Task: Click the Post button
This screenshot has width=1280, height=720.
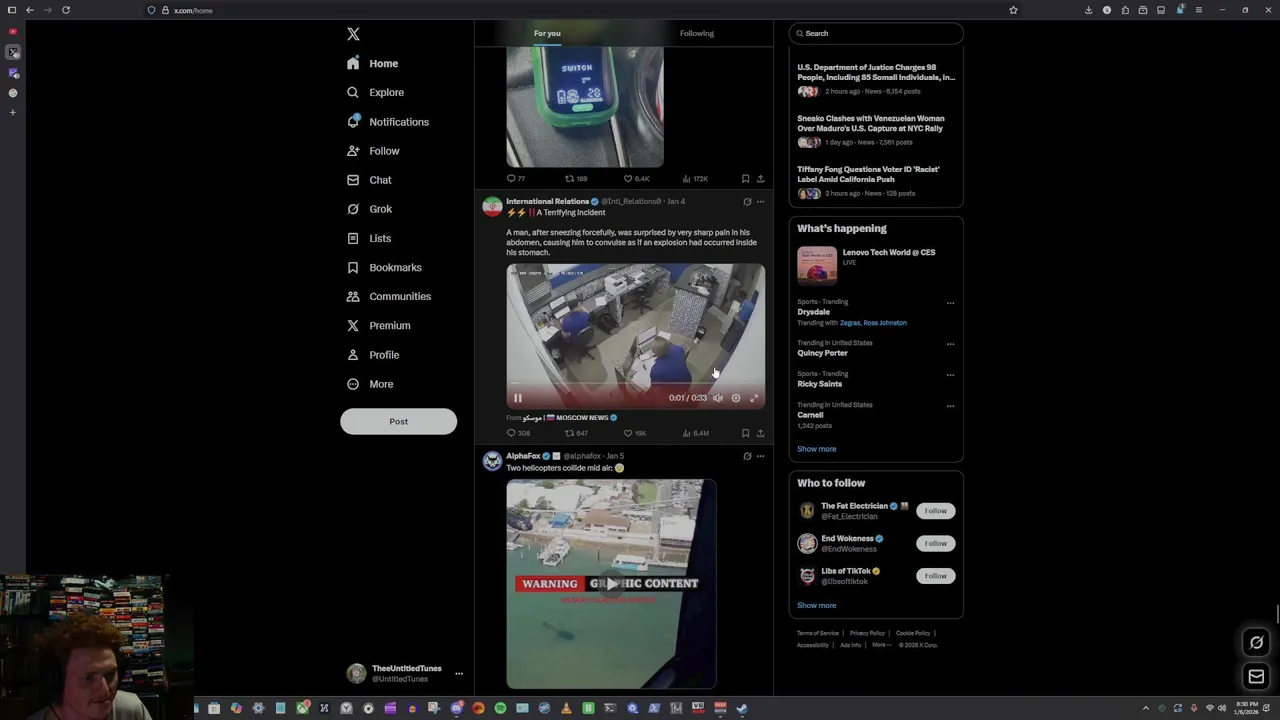Action: click(x=398, y=421)
